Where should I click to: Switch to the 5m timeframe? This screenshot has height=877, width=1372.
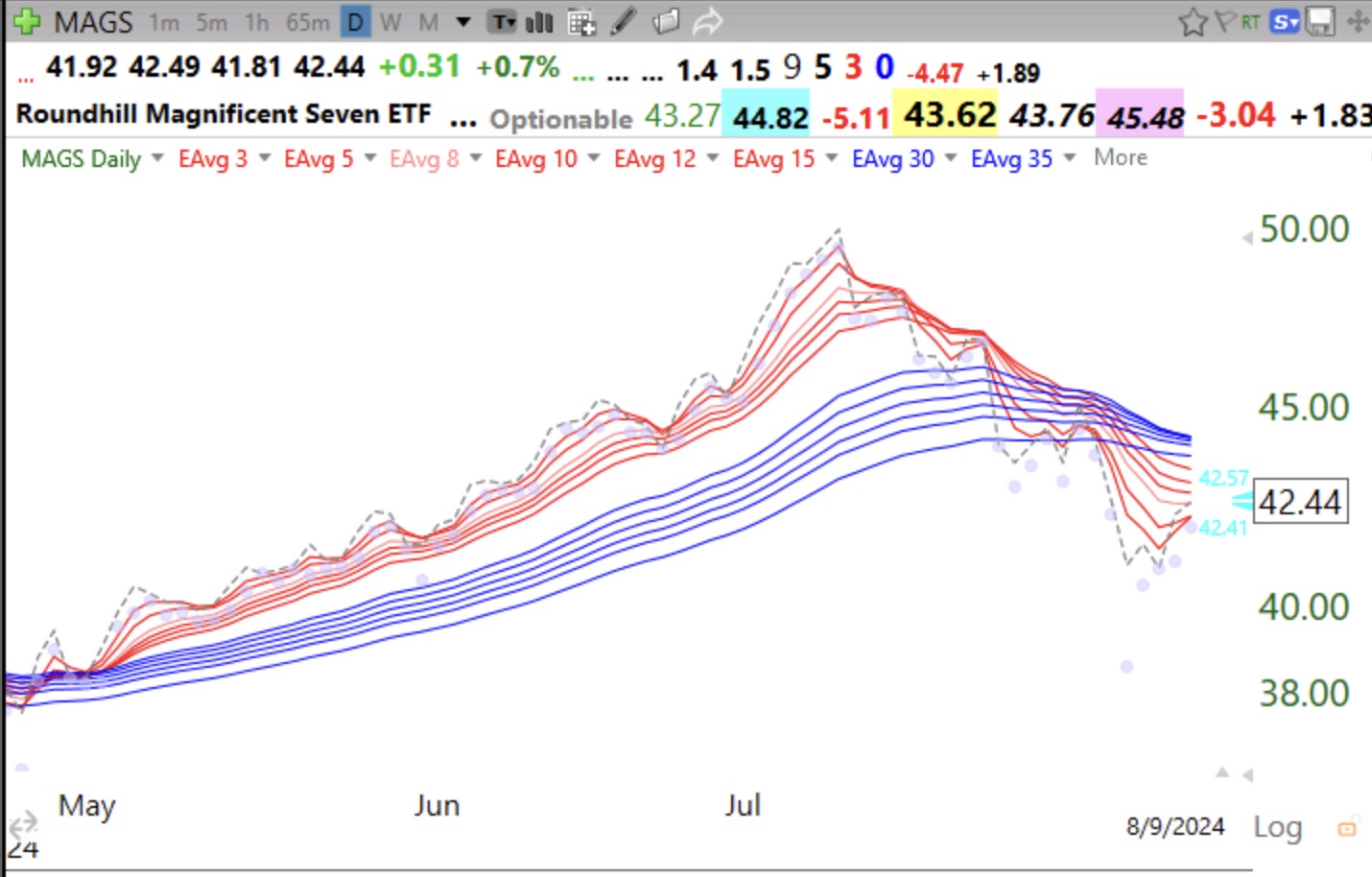212,22
